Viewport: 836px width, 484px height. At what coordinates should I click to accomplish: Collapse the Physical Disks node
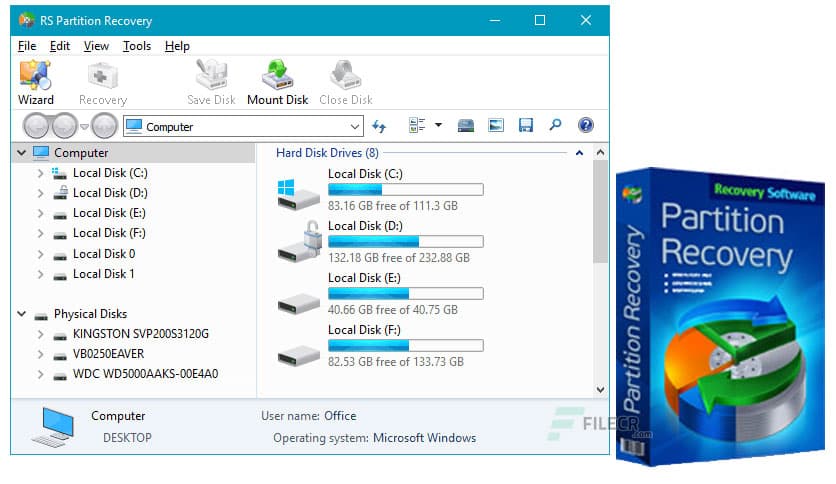point(21,313)
